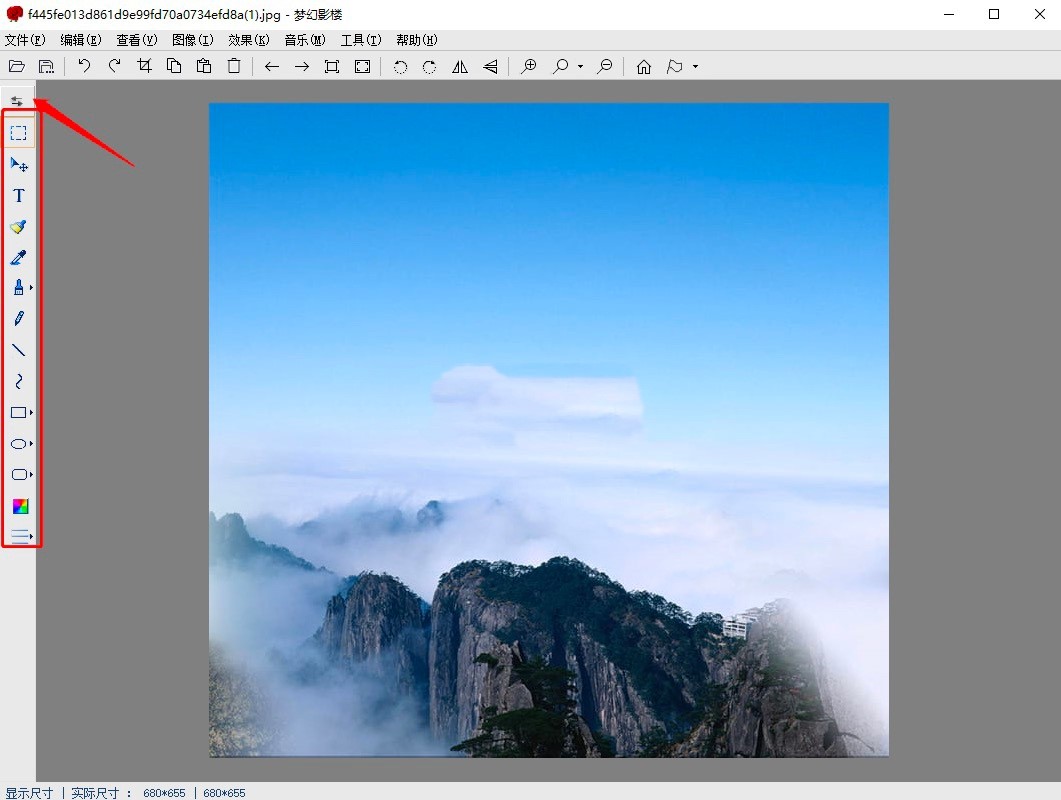Viewport: 1061px width, 800px height.
Task: Flip image horizontally
Action: coord(460,66)
